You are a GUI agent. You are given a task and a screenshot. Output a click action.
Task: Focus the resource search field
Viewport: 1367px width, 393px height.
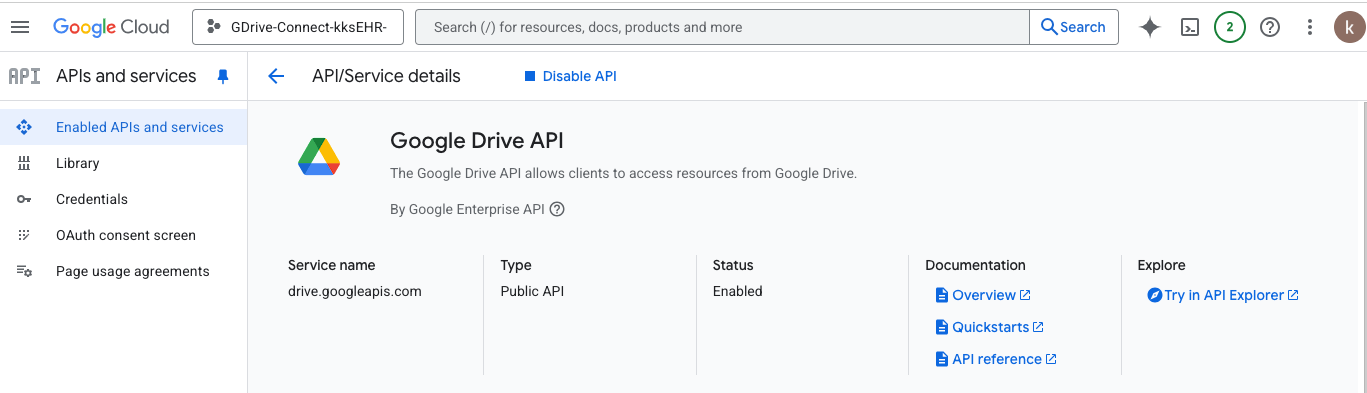point(722,27)
